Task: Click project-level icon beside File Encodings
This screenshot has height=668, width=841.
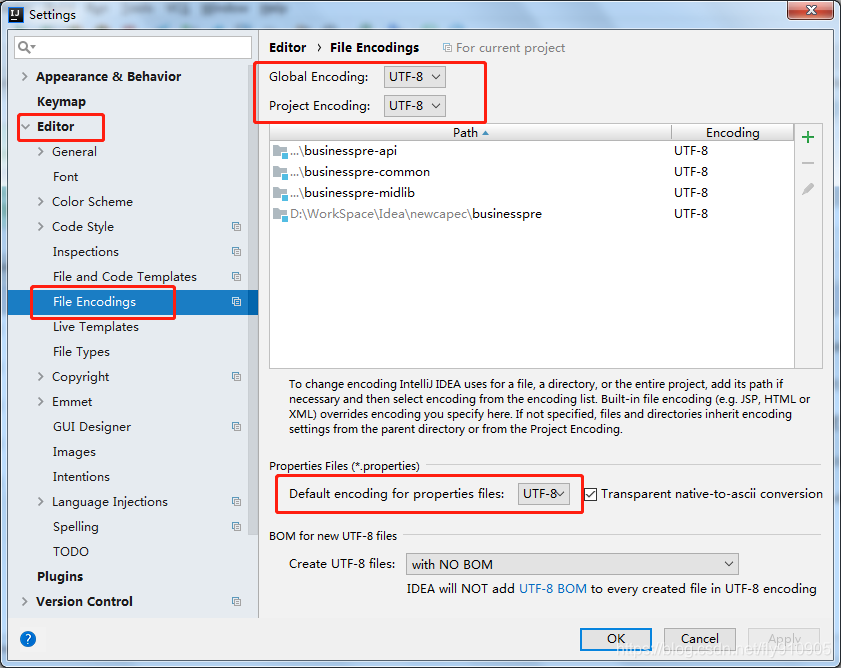Action: [x=236, y=302]
